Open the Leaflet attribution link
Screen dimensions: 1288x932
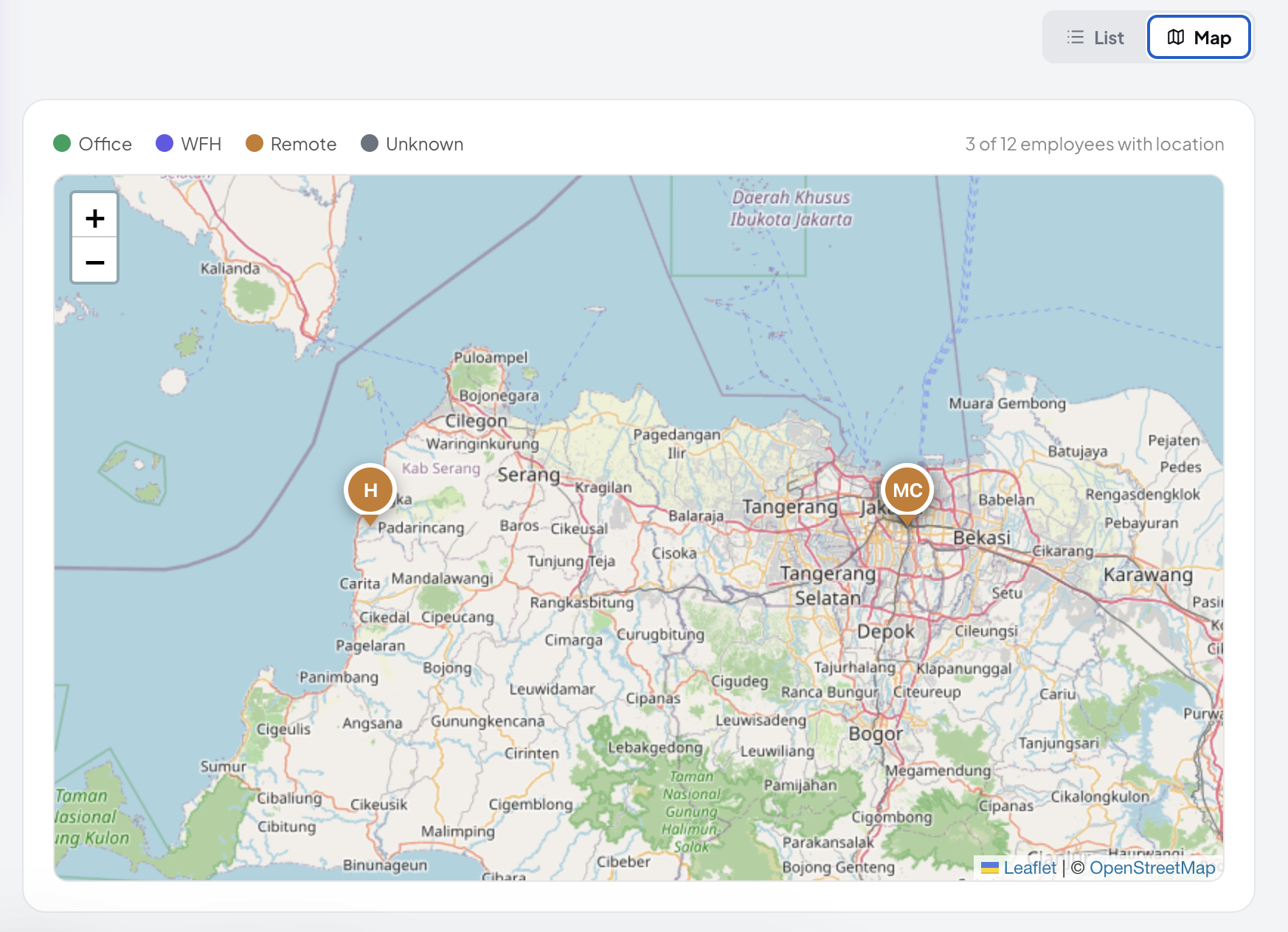click(x=1029, y=868)
